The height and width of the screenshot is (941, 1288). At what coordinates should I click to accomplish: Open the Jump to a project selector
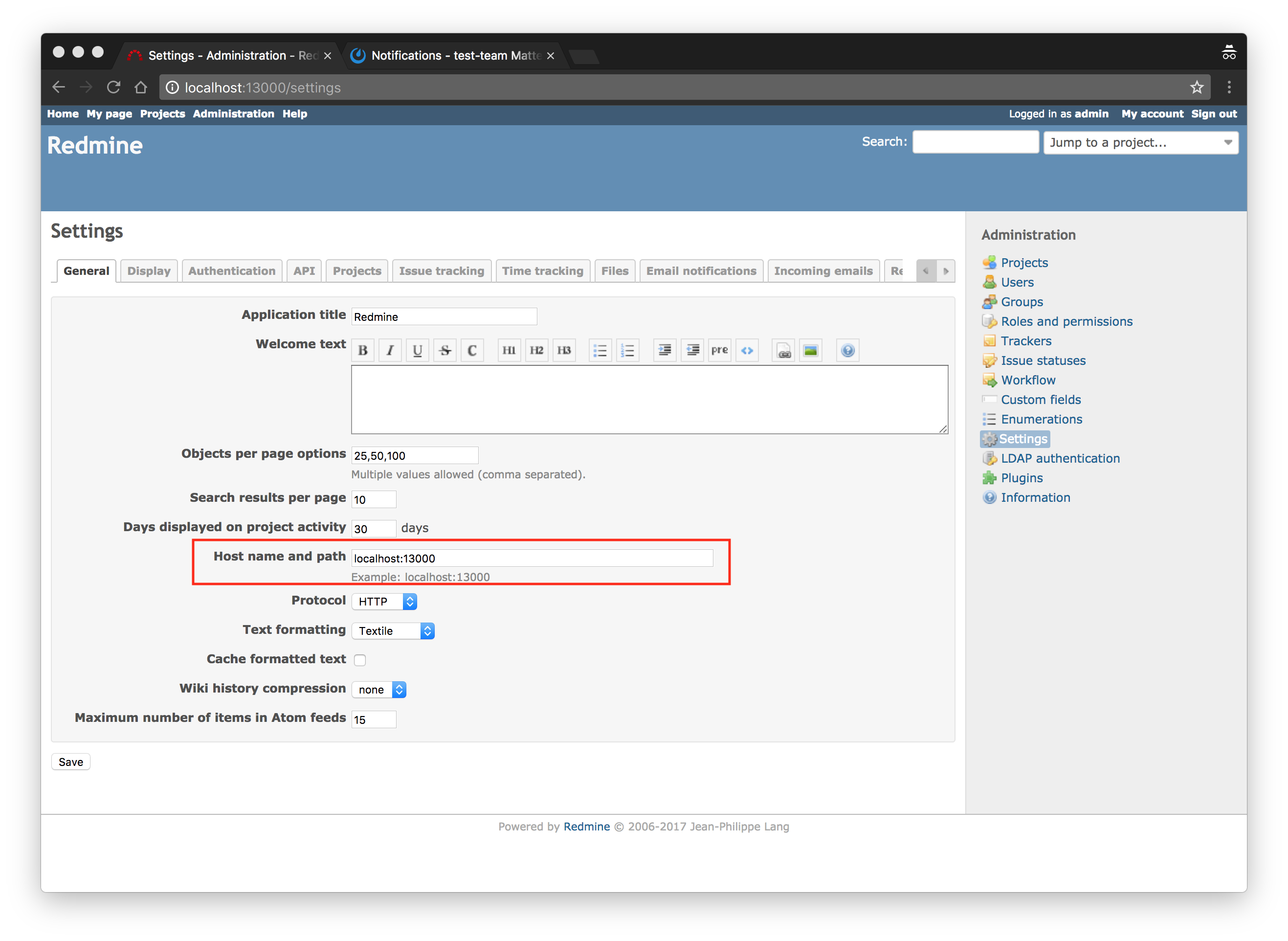click(1140, 142)
